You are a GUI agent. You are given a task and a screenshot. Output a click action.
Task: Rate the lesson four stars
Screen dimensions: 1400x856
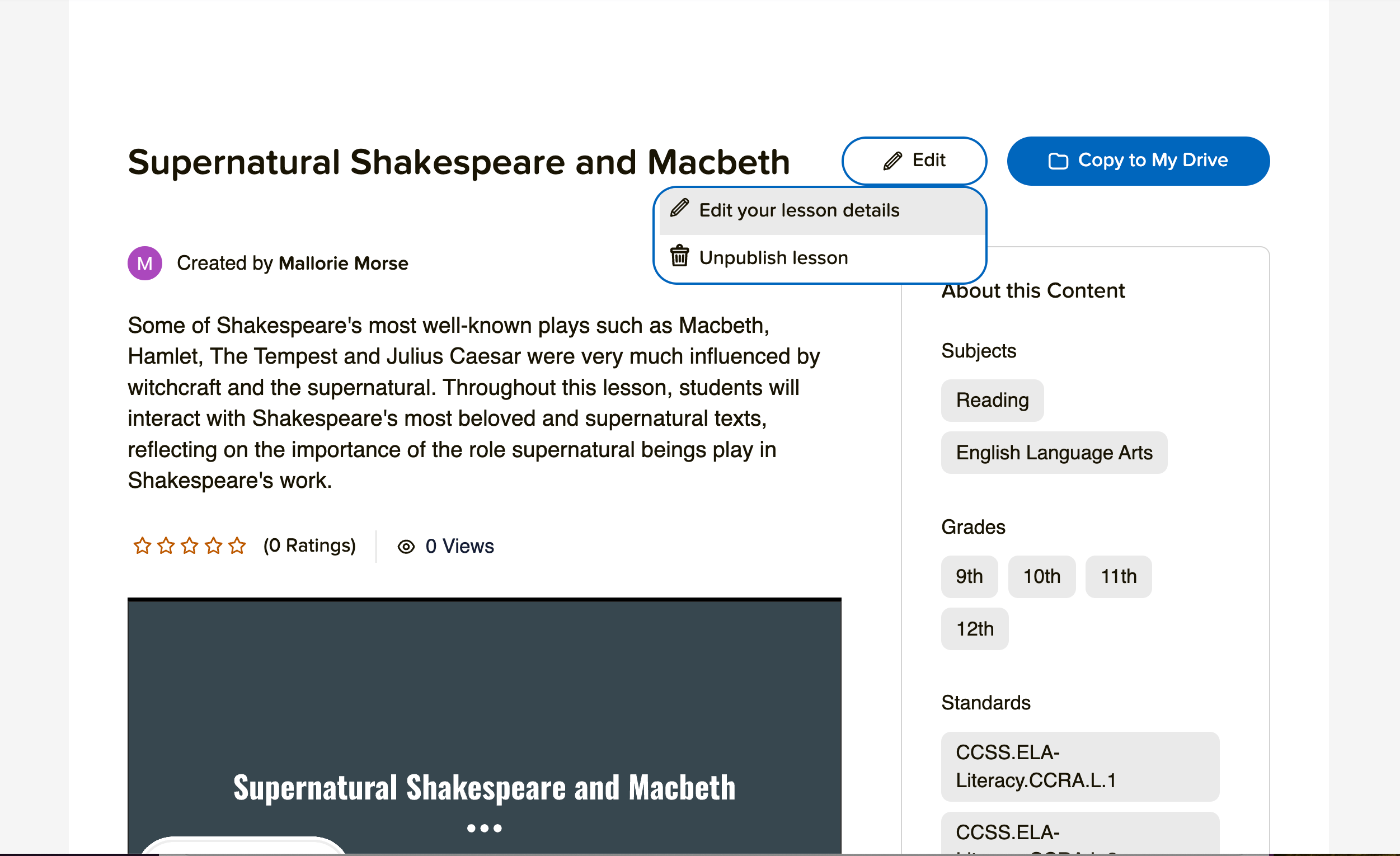214,546
